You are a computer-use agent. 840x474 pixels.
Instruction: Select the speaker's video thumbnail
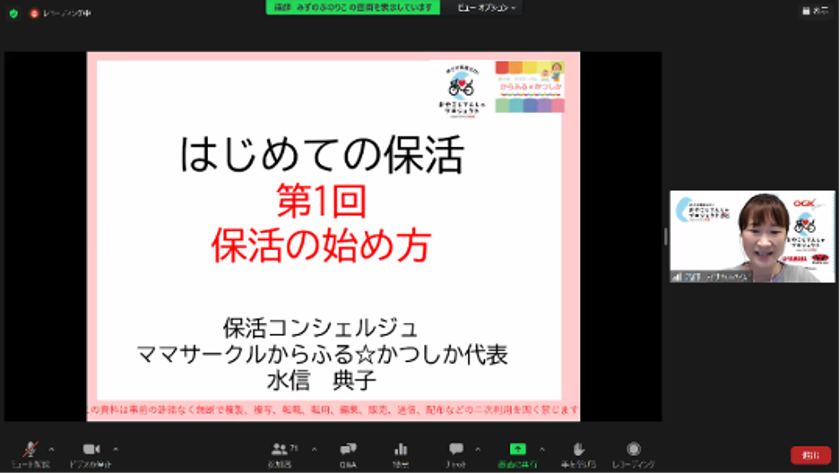752,236
